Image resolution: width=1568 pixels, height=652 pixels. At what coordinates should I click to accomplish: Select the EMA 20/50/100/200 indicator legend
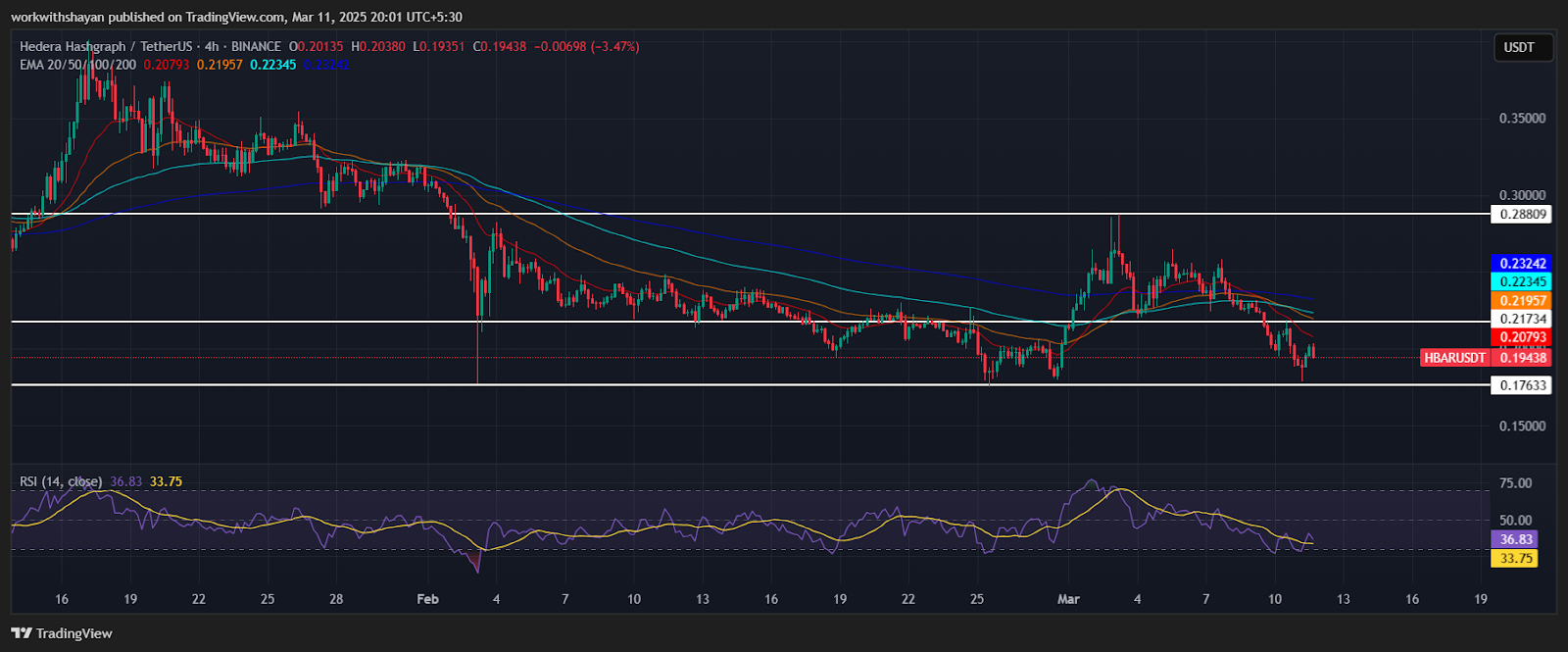tap(78, 65)
